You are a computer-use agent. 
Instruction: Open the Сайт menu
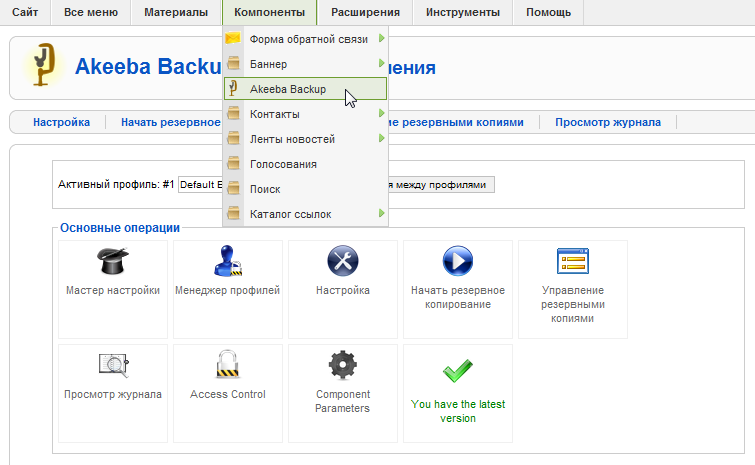coord(25,12)
